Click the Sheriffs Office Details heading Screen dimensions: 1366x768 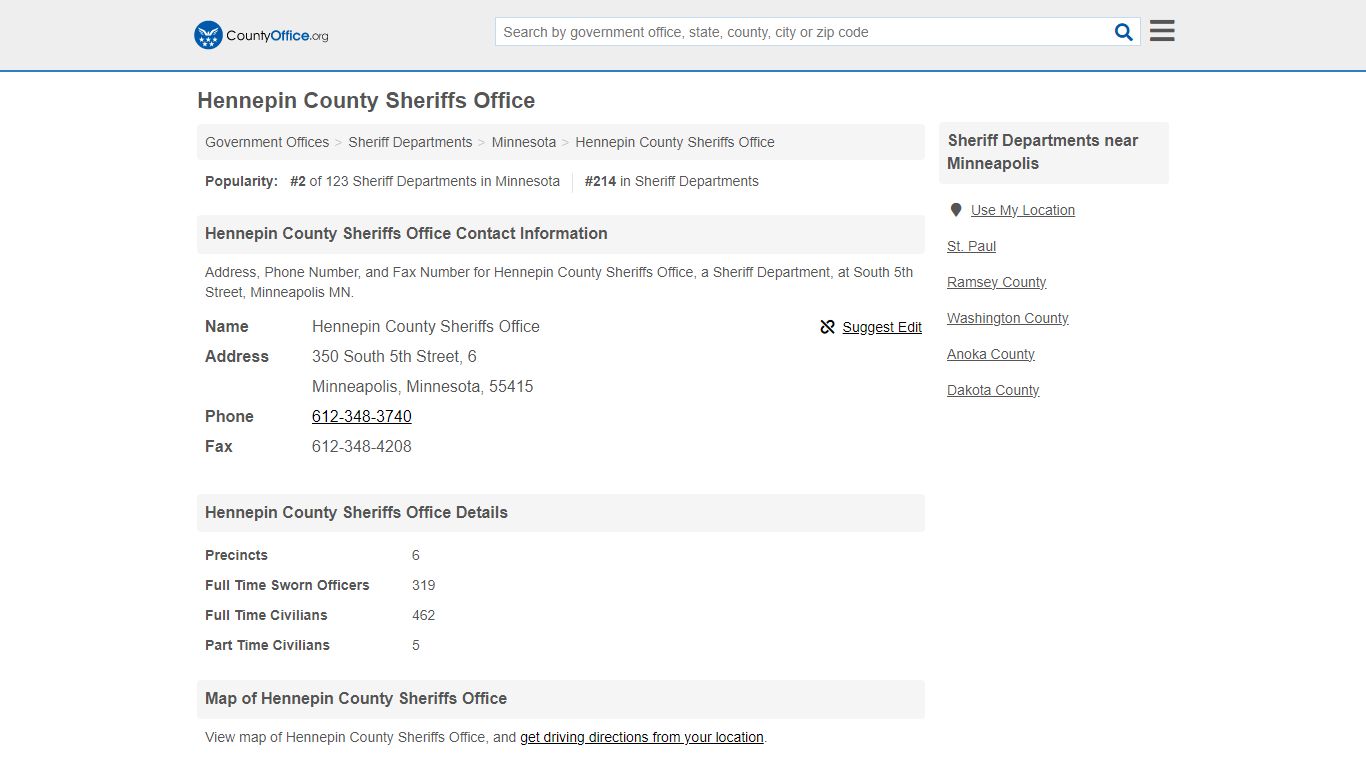pyautogui.click(x=356, y=512)
